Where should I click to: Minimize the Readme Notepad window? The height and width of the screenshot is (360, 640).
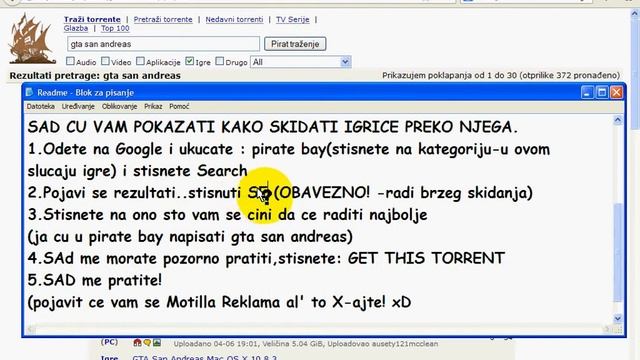click(587, 93)
